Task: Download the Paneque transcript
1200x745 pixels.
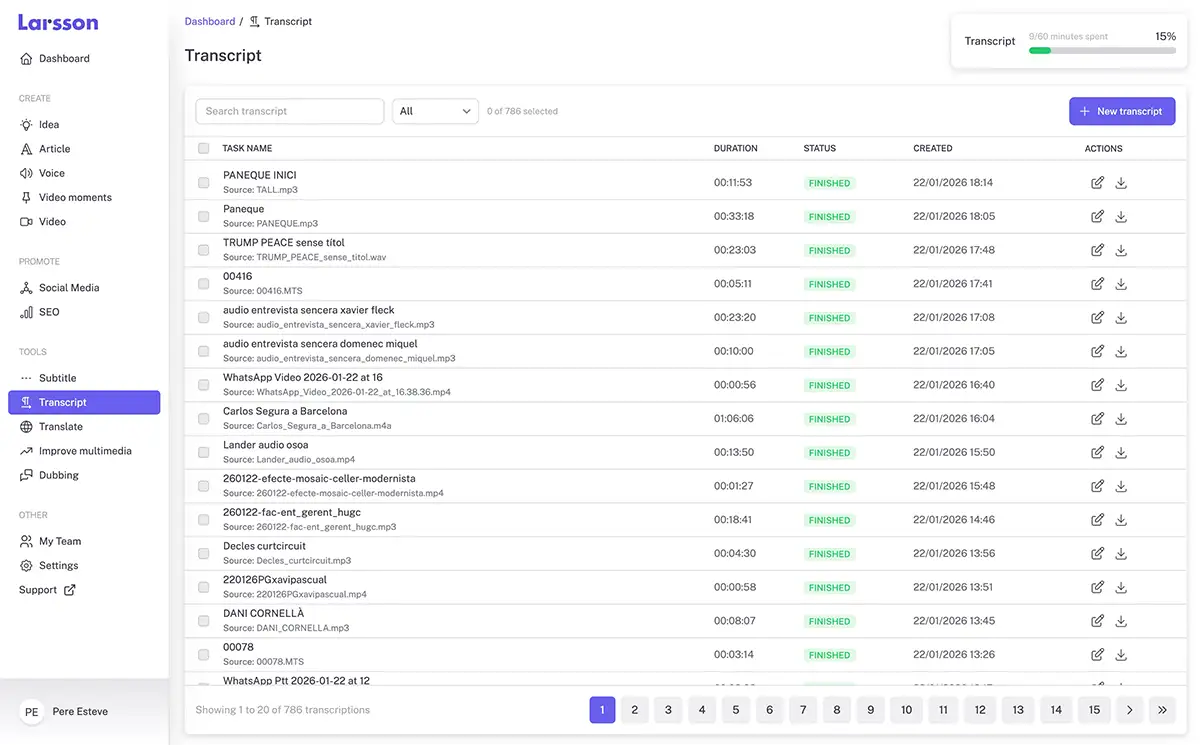Action: tap(1121, 217)
